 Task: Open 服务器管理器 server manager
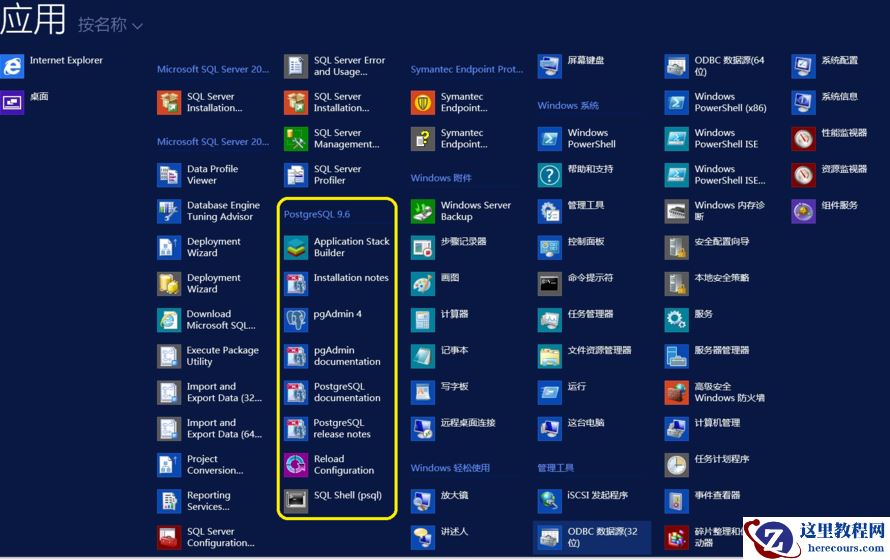click(707, 356)
